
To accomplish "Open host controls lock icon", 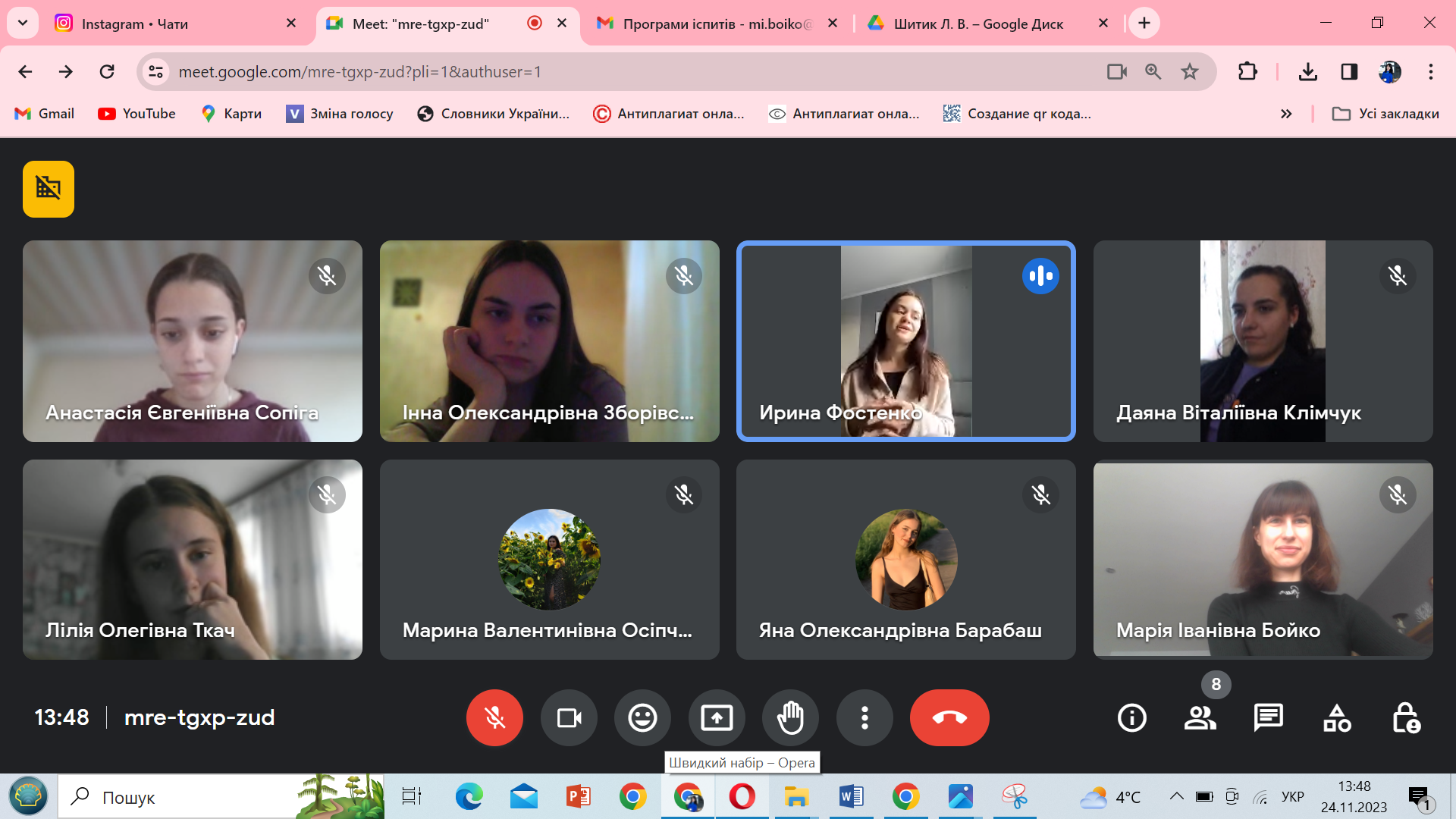I will 1405,717.
